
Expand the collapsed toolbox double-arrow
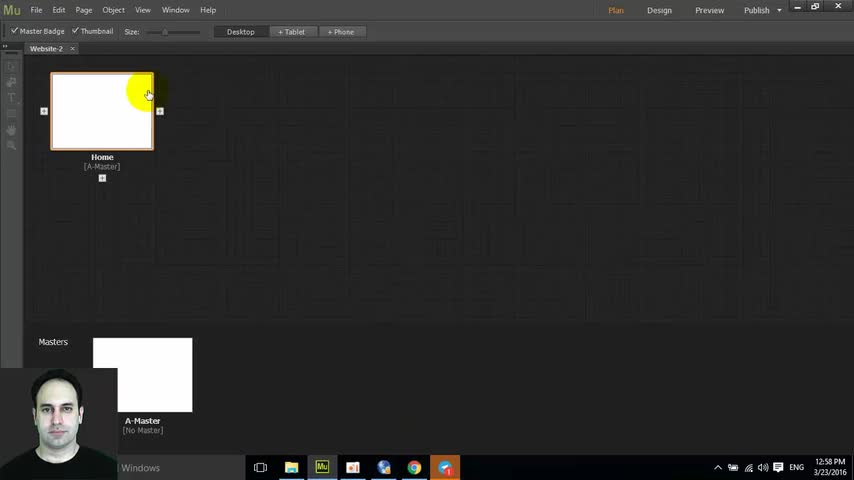[5, 46]
